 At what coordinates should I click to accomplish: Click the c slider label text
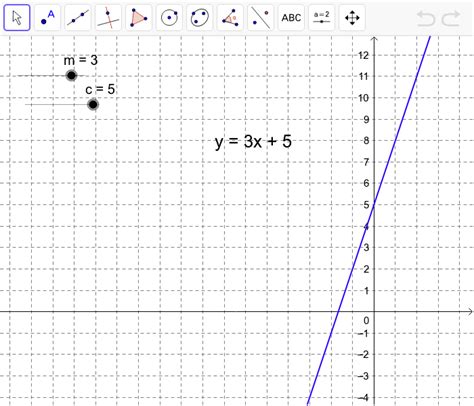pyautogui.click(x=100, y=89)
